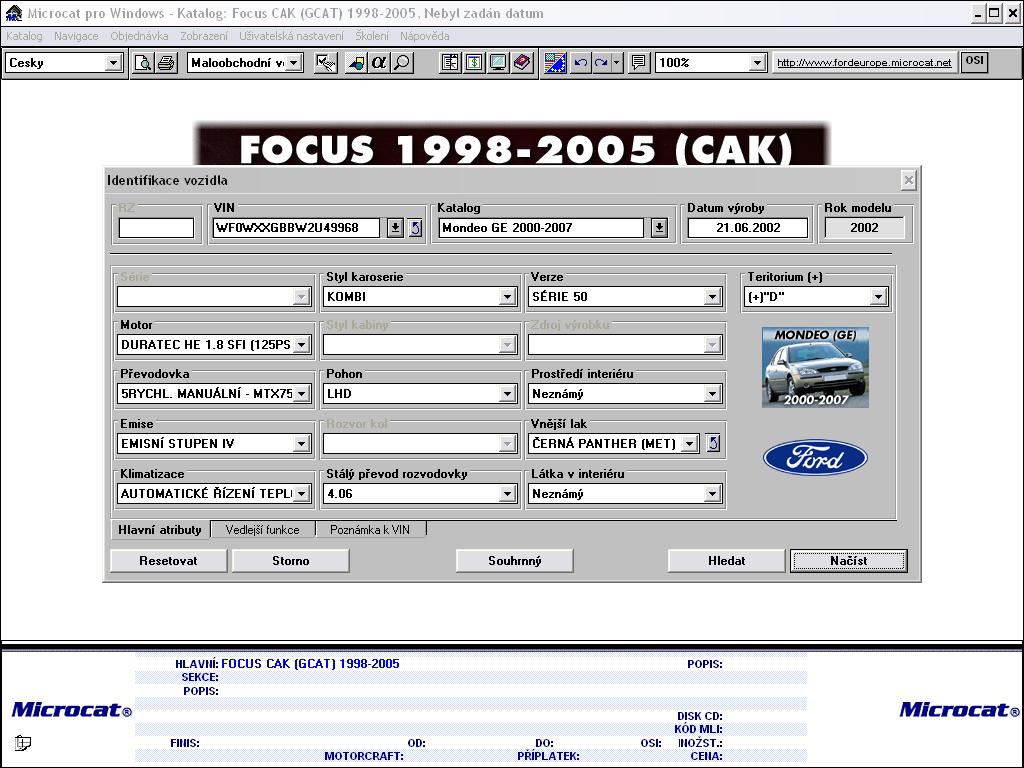The height and width of the screenshot is (768, 1024).
Task: Open the Cesky language dropdown
Action: click(113, 63)
